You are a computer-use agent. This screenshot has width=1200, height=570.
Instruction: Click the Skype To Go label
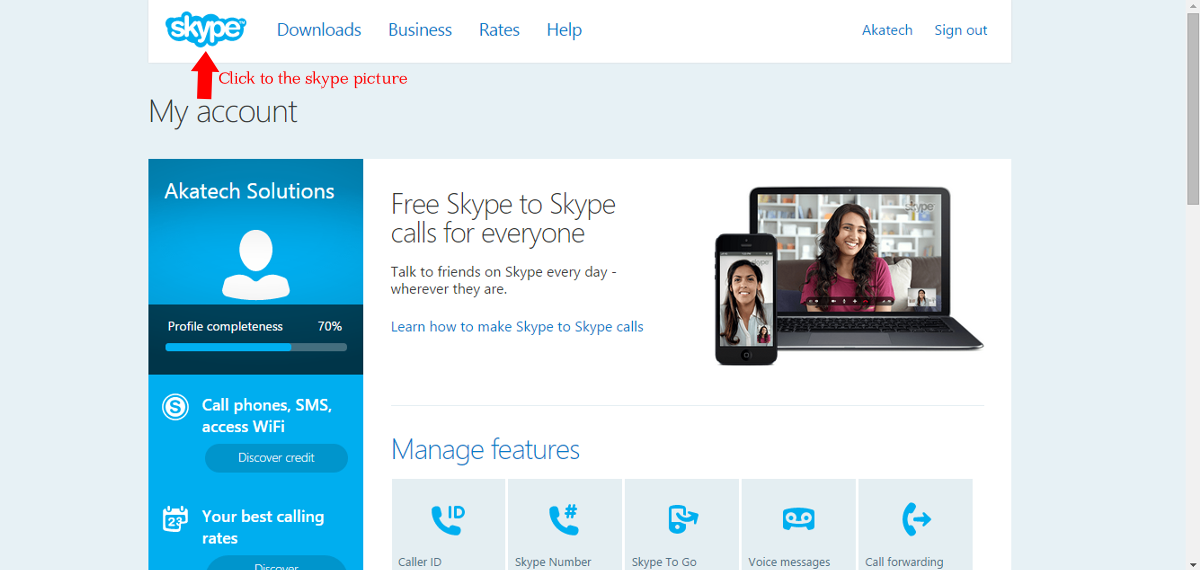tap(664, 562)
